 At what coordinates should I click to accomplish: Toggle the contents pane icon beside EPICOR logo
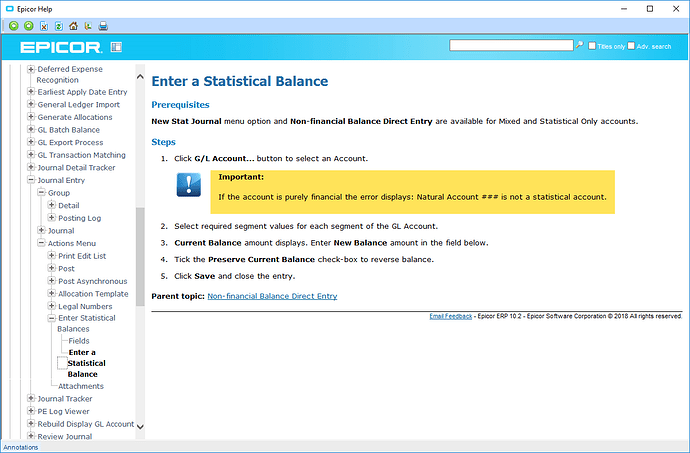point(116,47)
